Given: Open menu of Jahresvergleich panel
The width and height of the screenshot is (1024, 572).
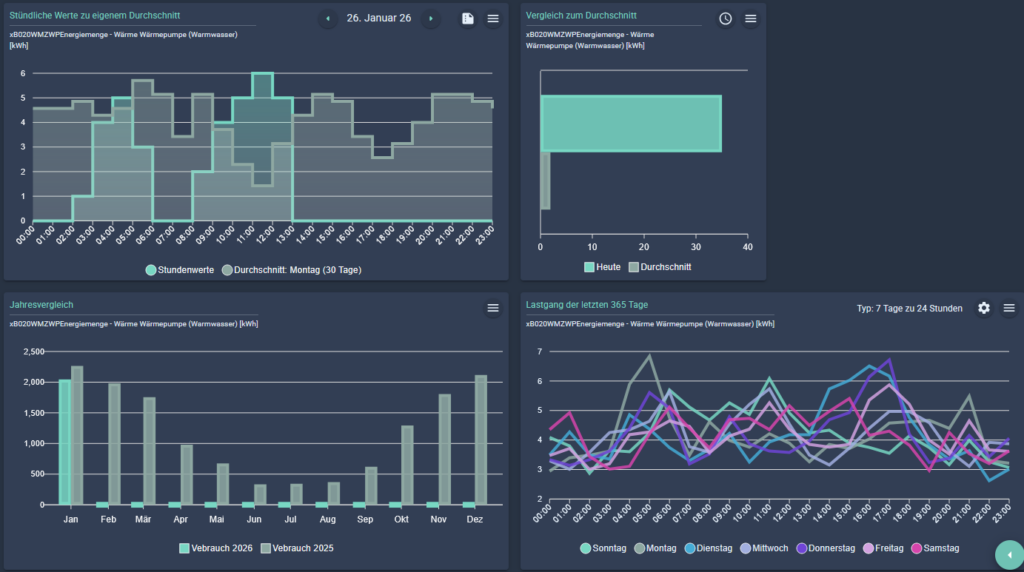Looking at the screenshot, I should click(x=493, y=308).
